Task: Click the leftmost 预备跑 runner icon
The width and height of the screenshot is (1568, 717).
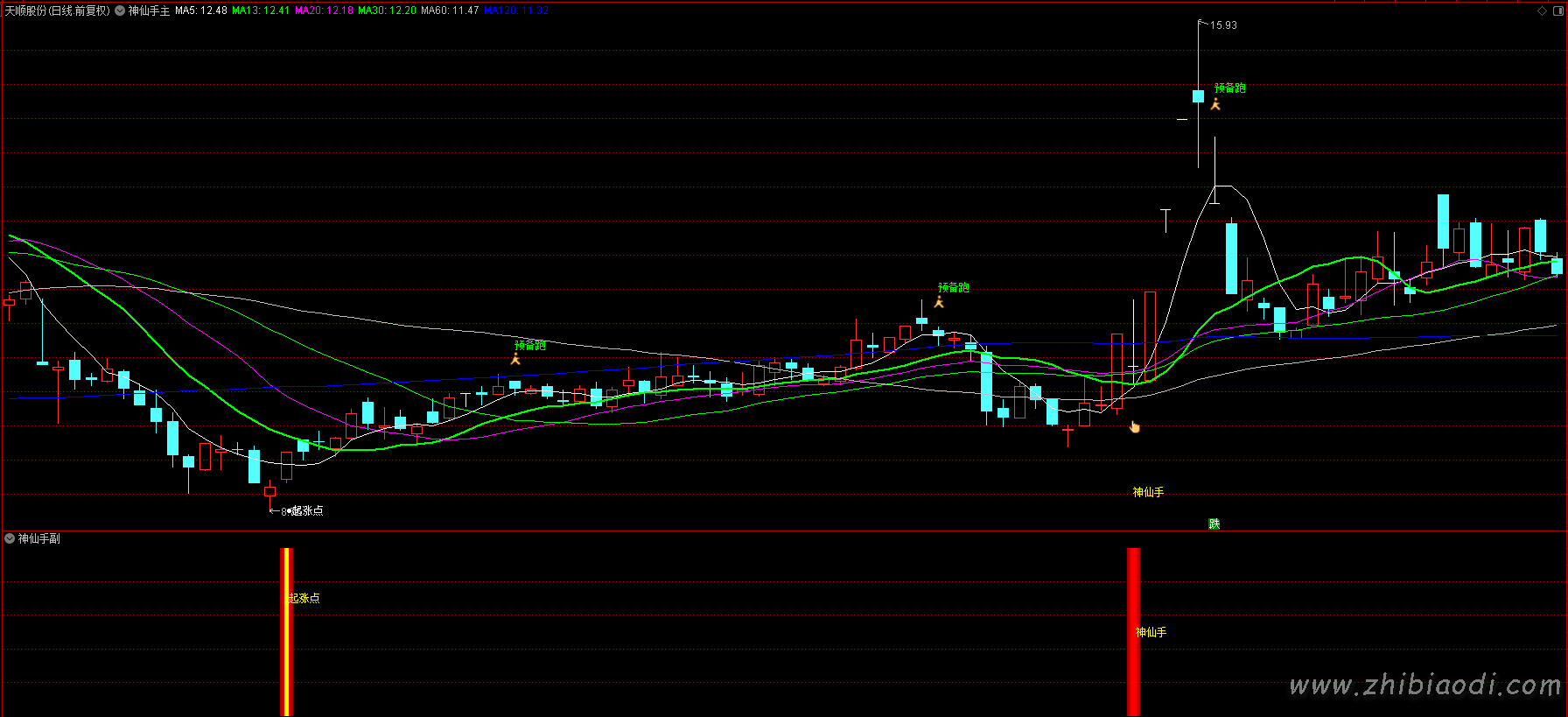Action: pos(515,359)
